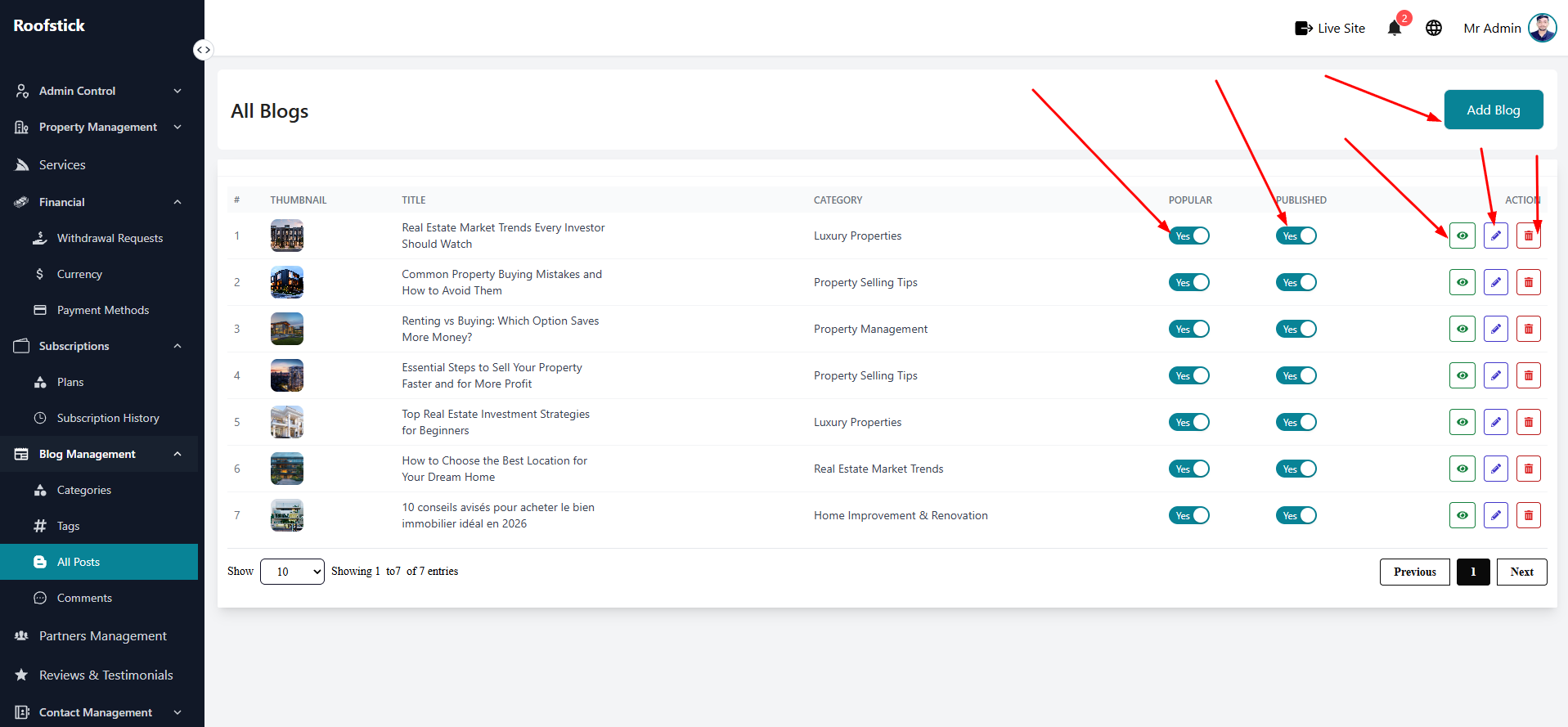Delete the Renting vs Buying blog
This screenshot has height=727, width=1568.
1529,329
